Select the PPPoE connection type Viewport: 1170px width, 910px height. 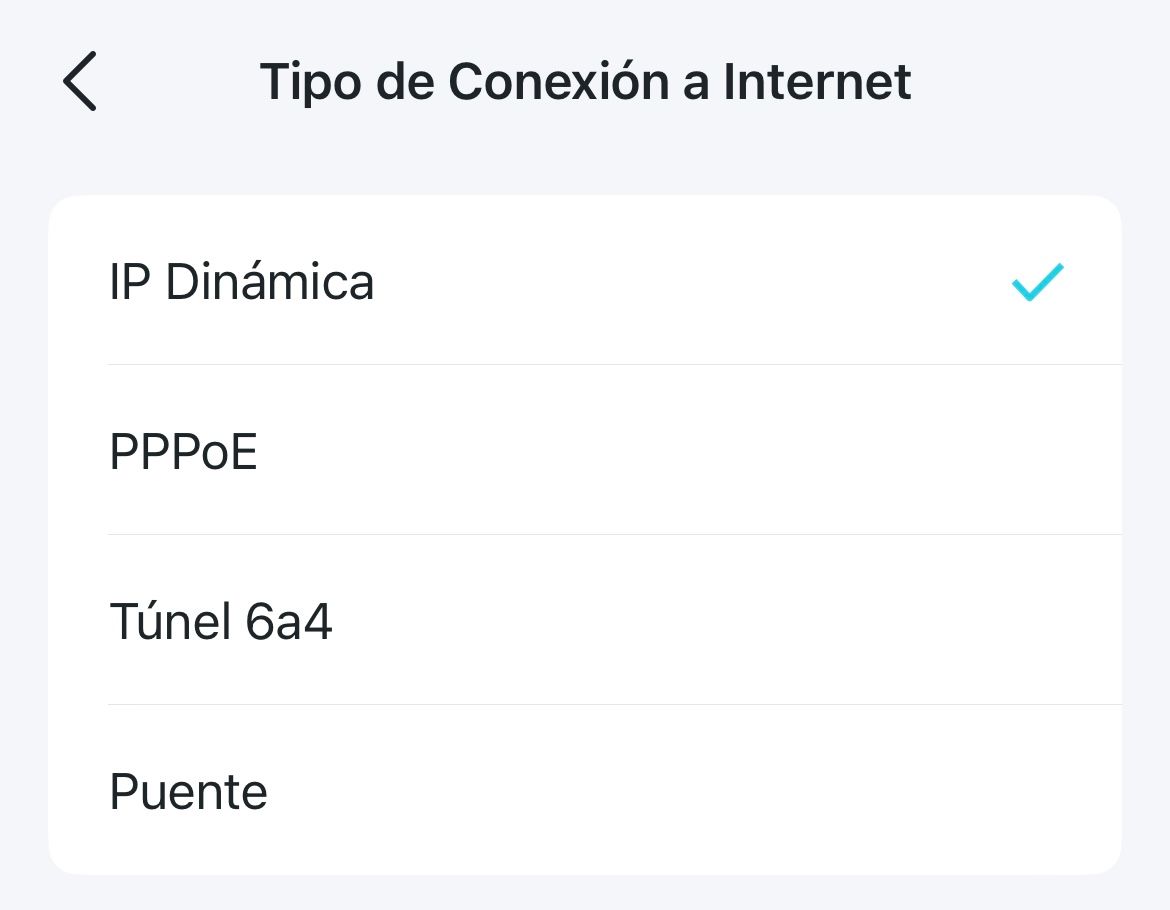pos(584,452)
